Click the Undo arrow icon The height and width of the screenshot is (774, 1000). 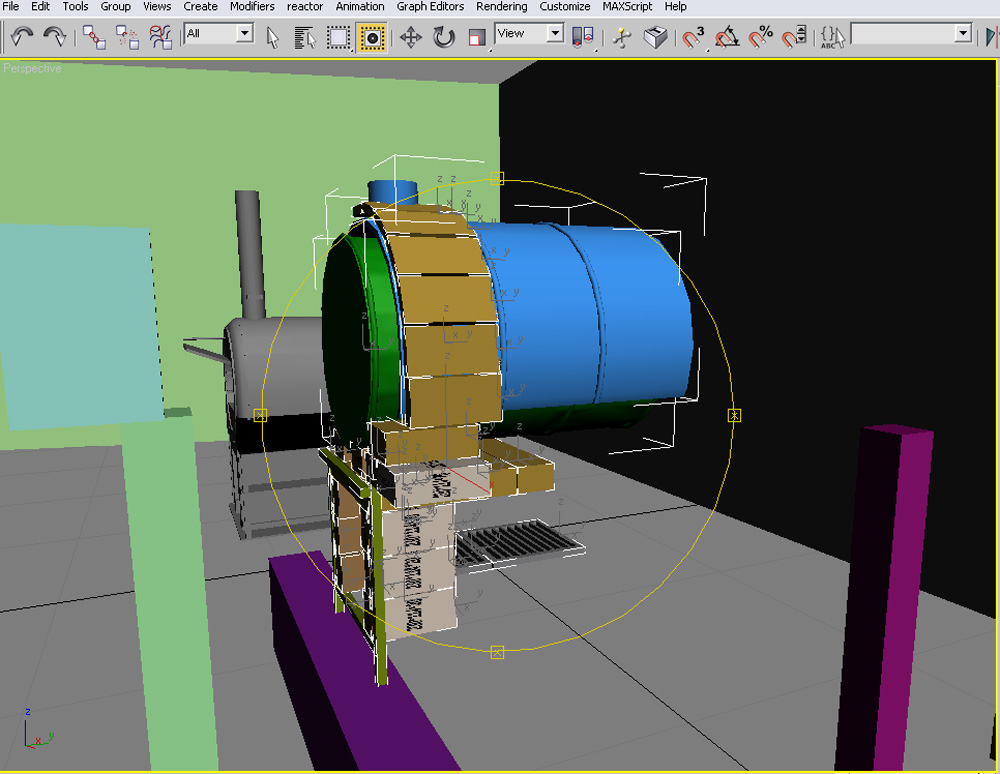[21, 37]
